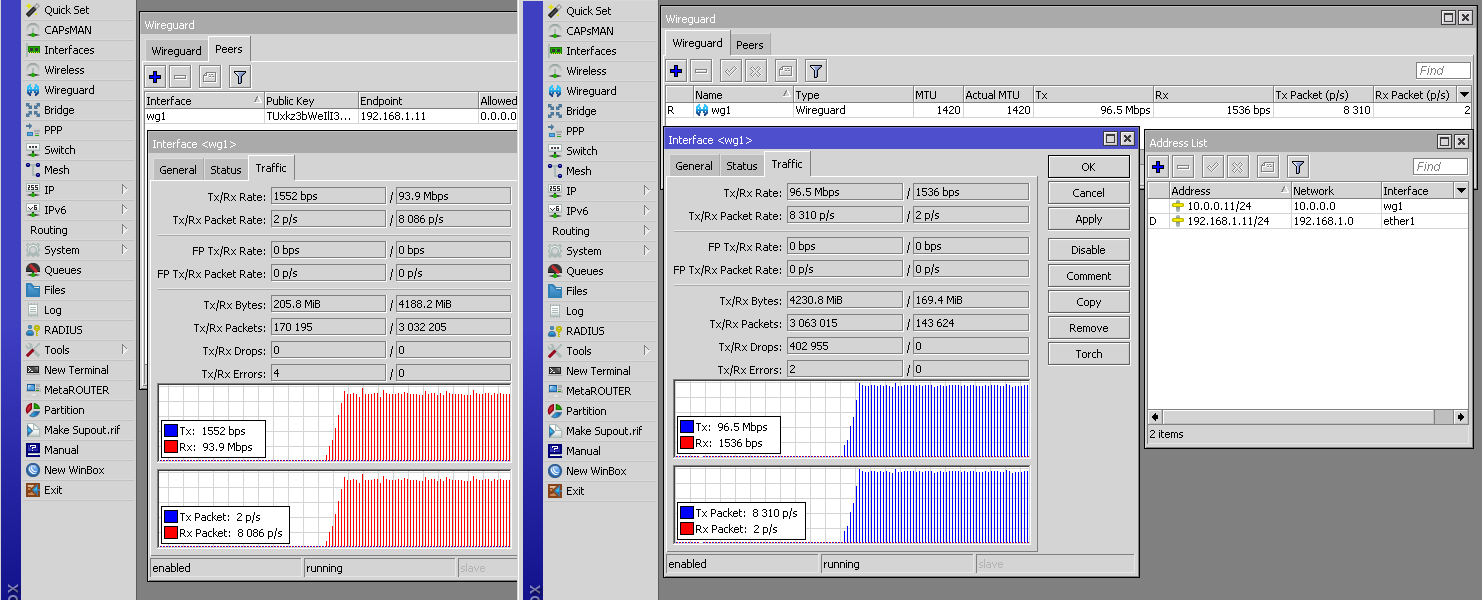The height and width of the screenshot is (600, 1482).
Task: Expand the Tools submenu arrow in right WinBox sidebar
Action: 647,350
